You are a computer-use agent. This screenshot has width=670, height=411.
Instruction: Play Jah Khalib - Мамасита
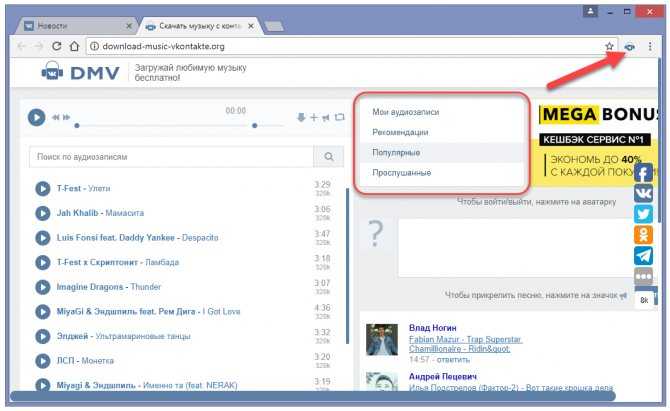click(x=43, y=213)
